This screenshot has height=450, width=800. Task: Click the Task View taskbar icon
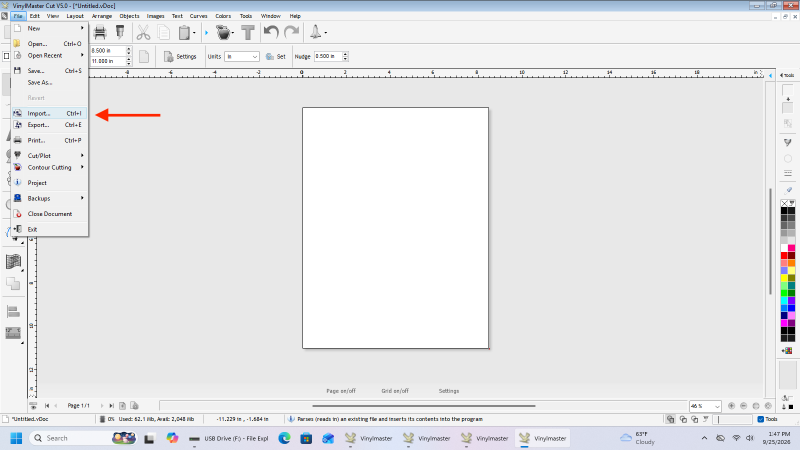click(x=149, y=438)
